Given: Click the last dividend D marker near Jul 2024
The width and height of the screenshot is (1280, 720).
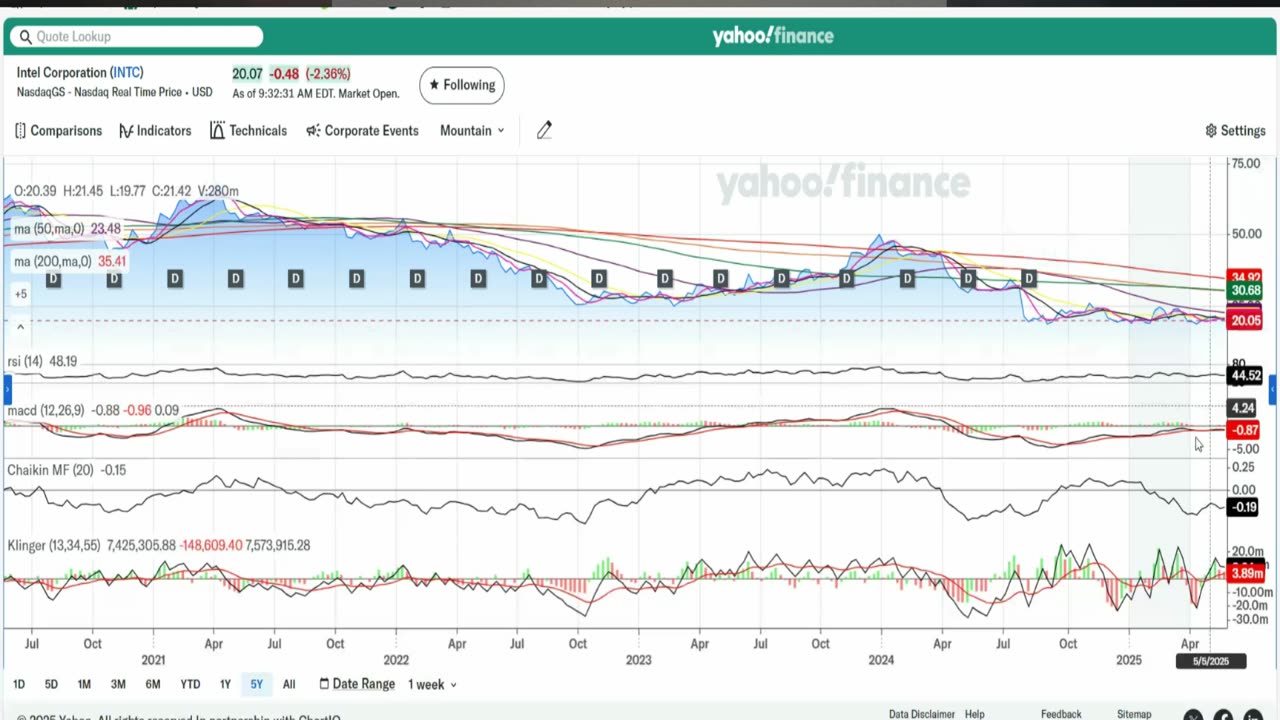Looking at the screenshot, I should point(1029,278).
